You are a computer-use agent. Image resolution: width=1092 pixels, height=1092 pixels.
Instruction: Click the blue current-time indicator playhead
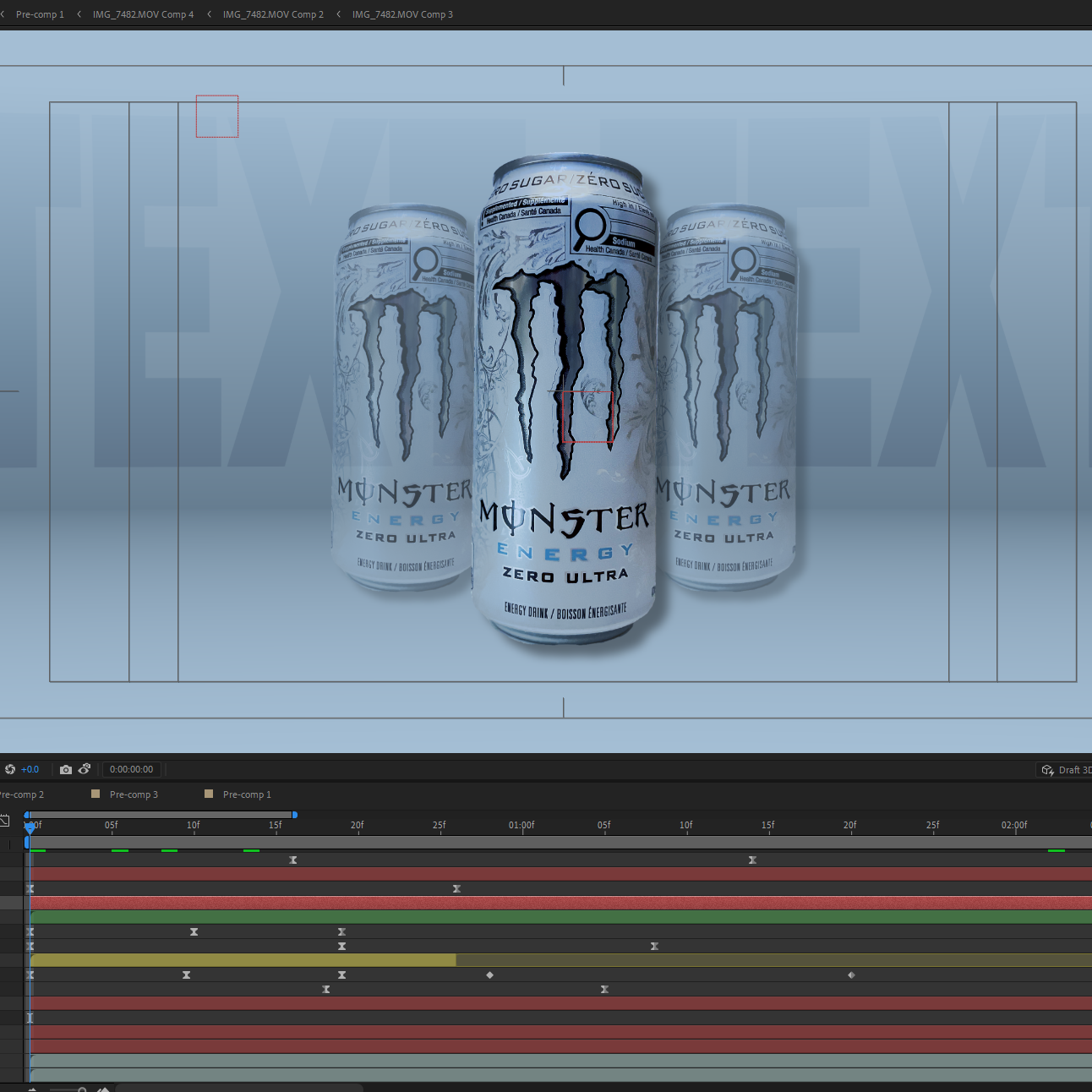tap(30, 827)
